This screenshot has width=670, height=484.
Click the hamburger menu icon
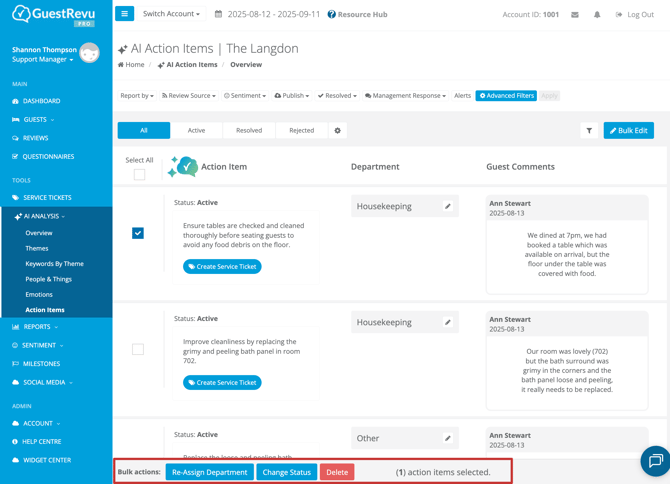pyautogui.click(x=124, y=14)
